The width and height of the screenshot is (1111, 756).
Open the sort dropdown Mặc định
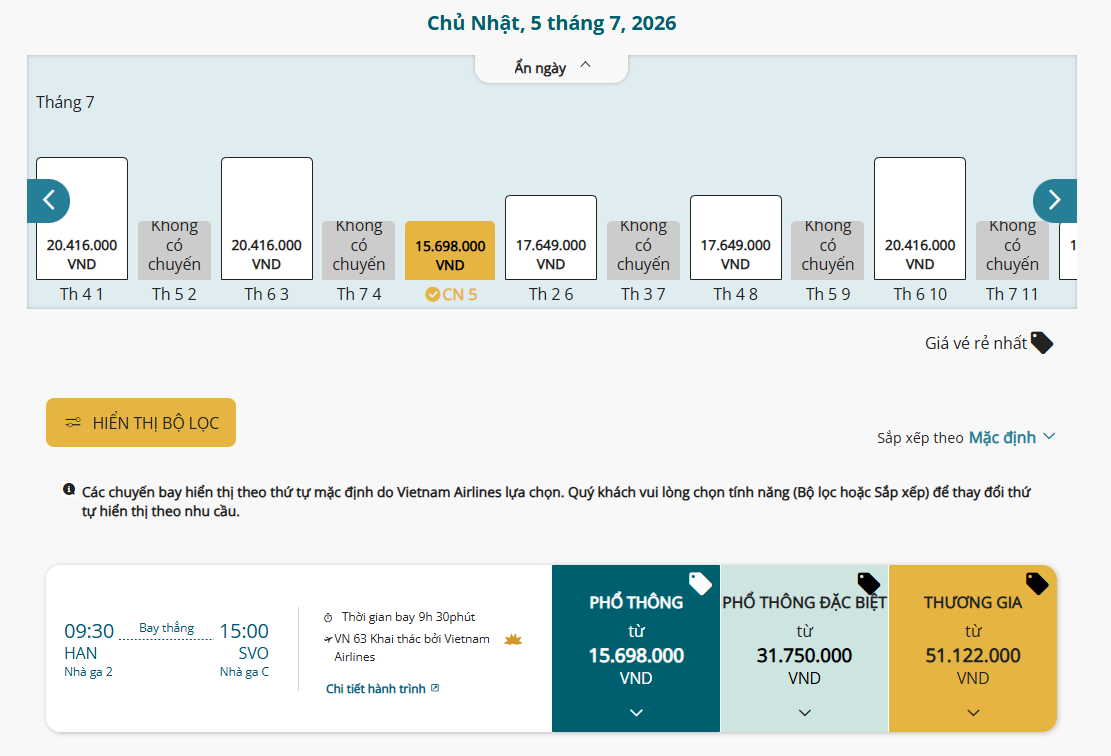tap(1012, 437)
